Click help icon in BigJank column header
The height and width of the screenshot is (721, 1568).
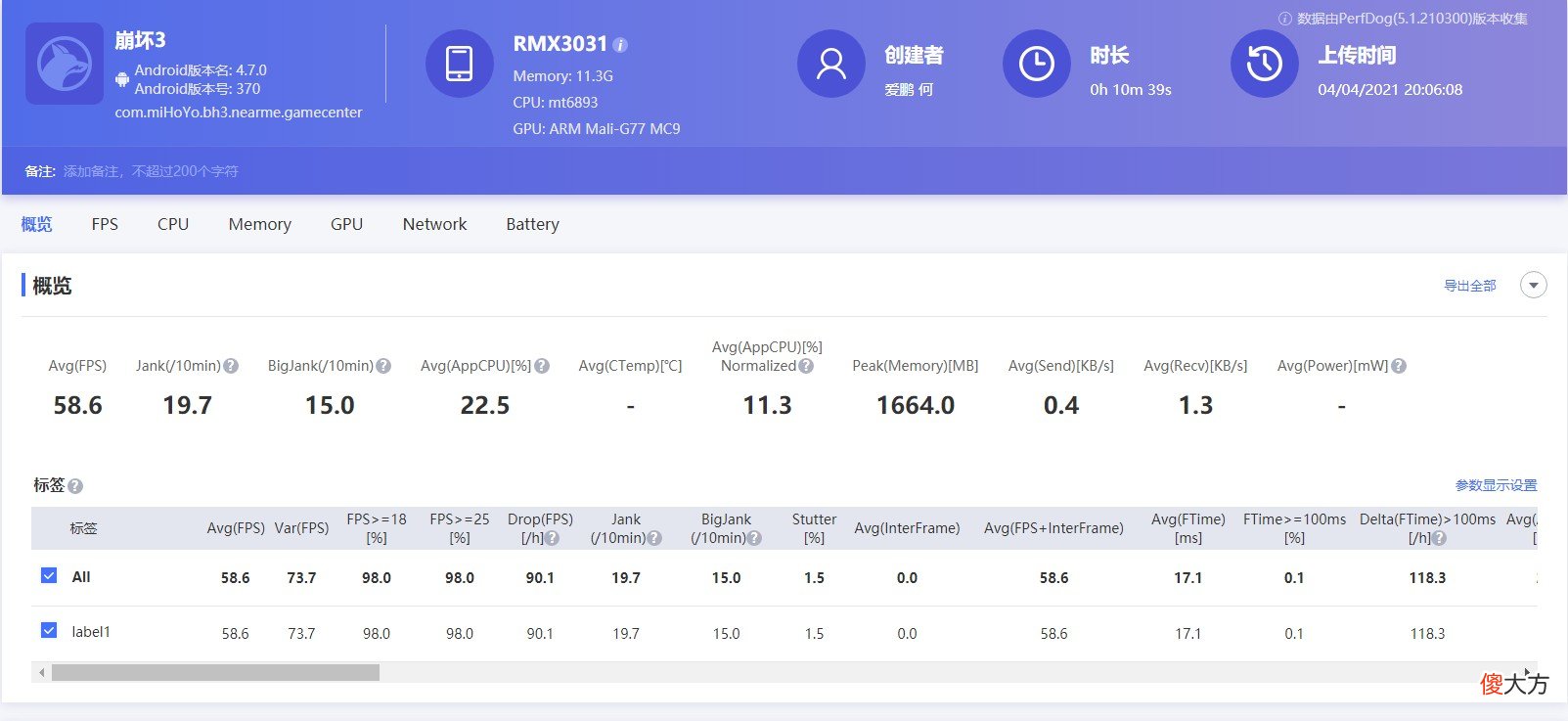point(755,538)
